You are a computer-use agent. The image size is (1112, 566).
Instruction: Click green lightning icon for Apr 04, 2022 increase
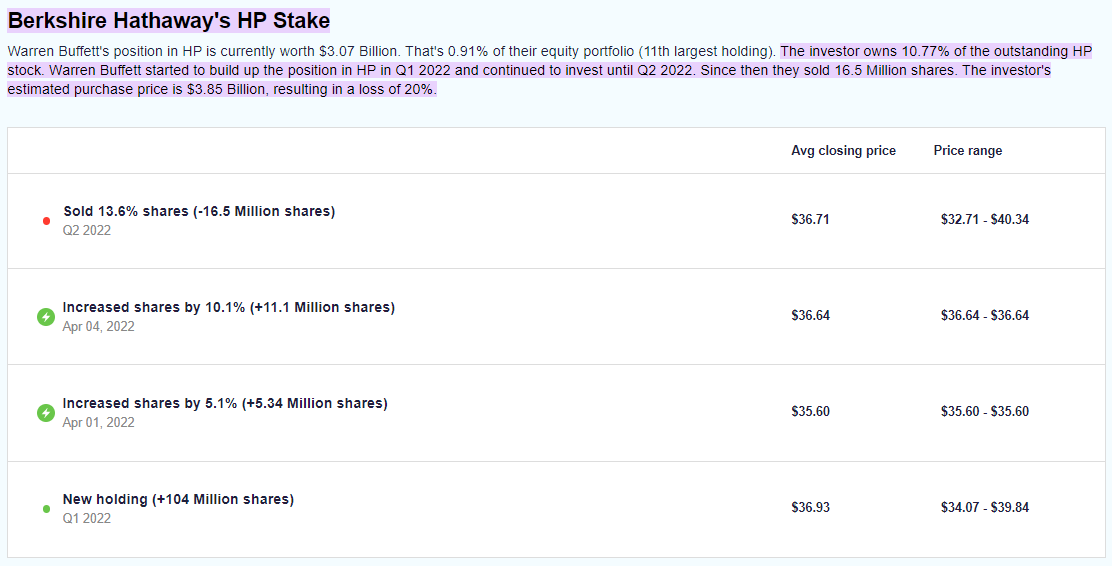(46, 317)
